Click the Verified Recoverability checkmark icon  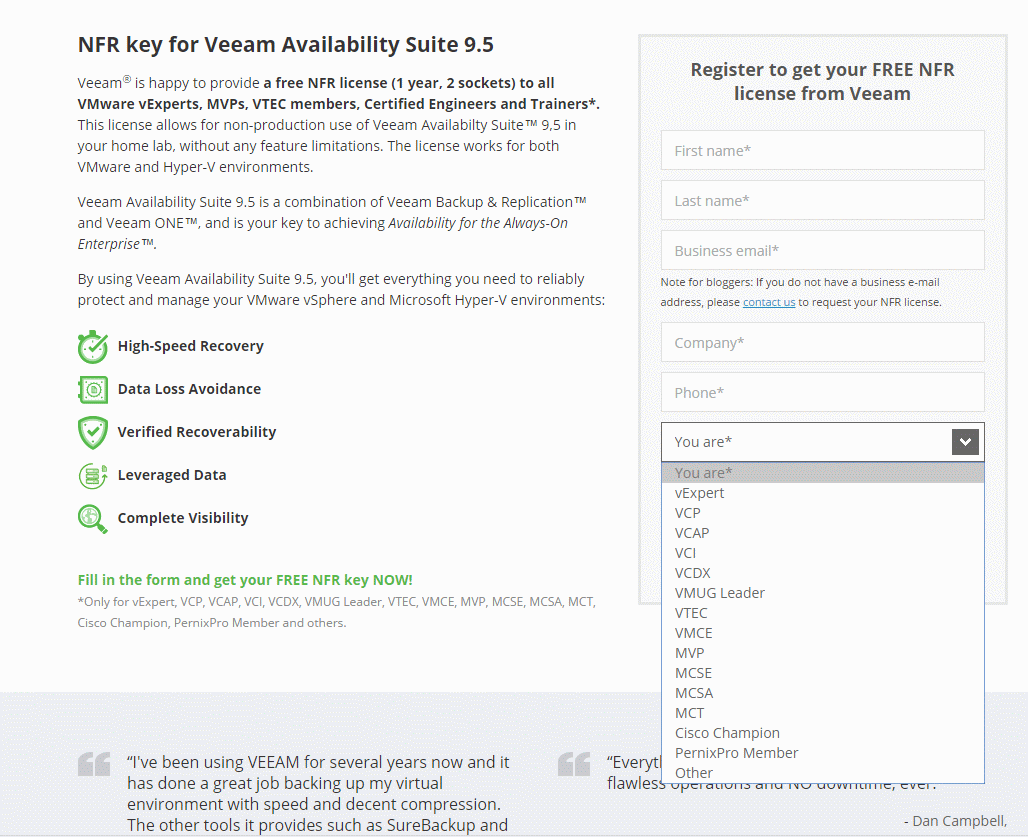click(92, 432)
